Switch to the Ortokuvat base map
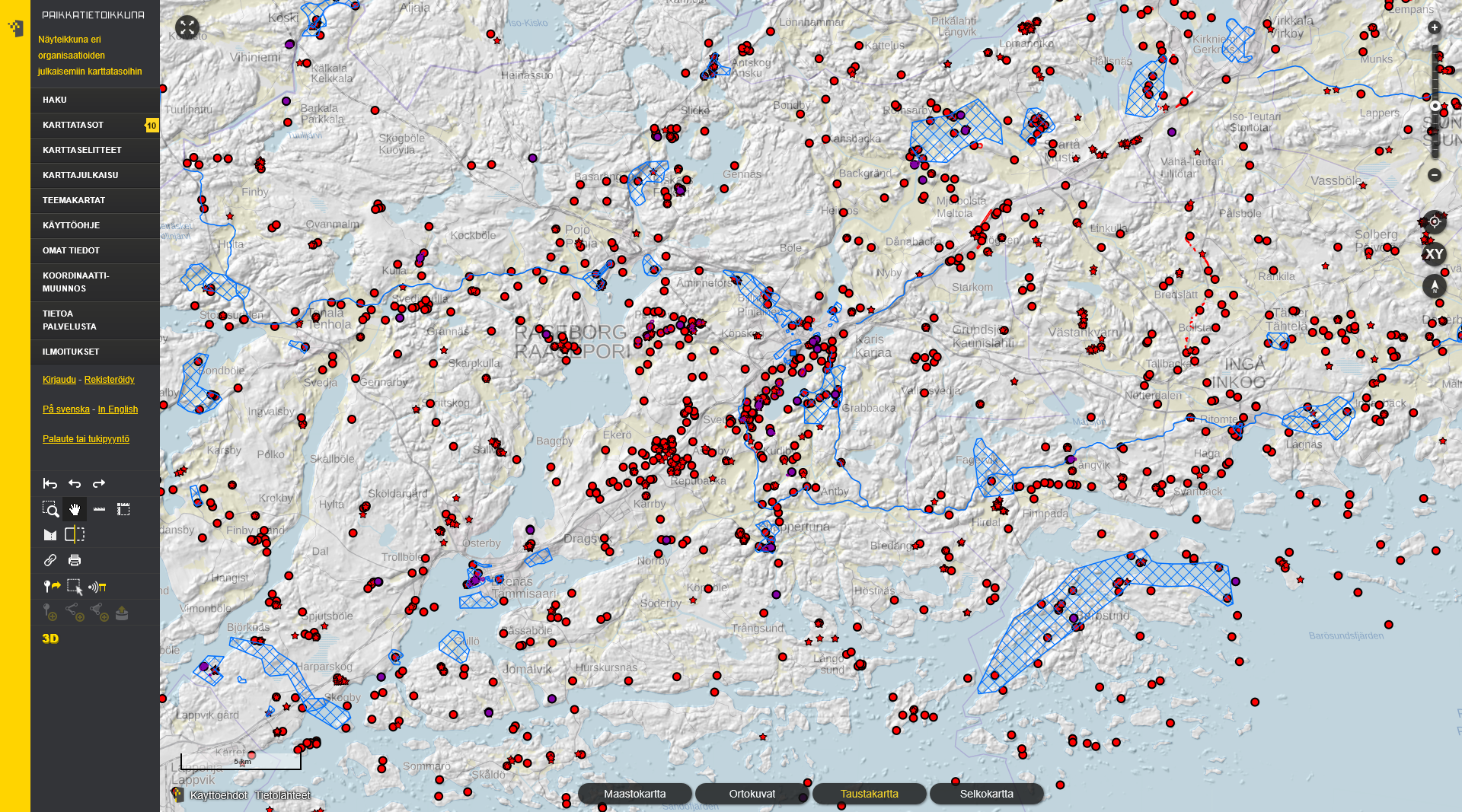 click(x=752, y=794)
